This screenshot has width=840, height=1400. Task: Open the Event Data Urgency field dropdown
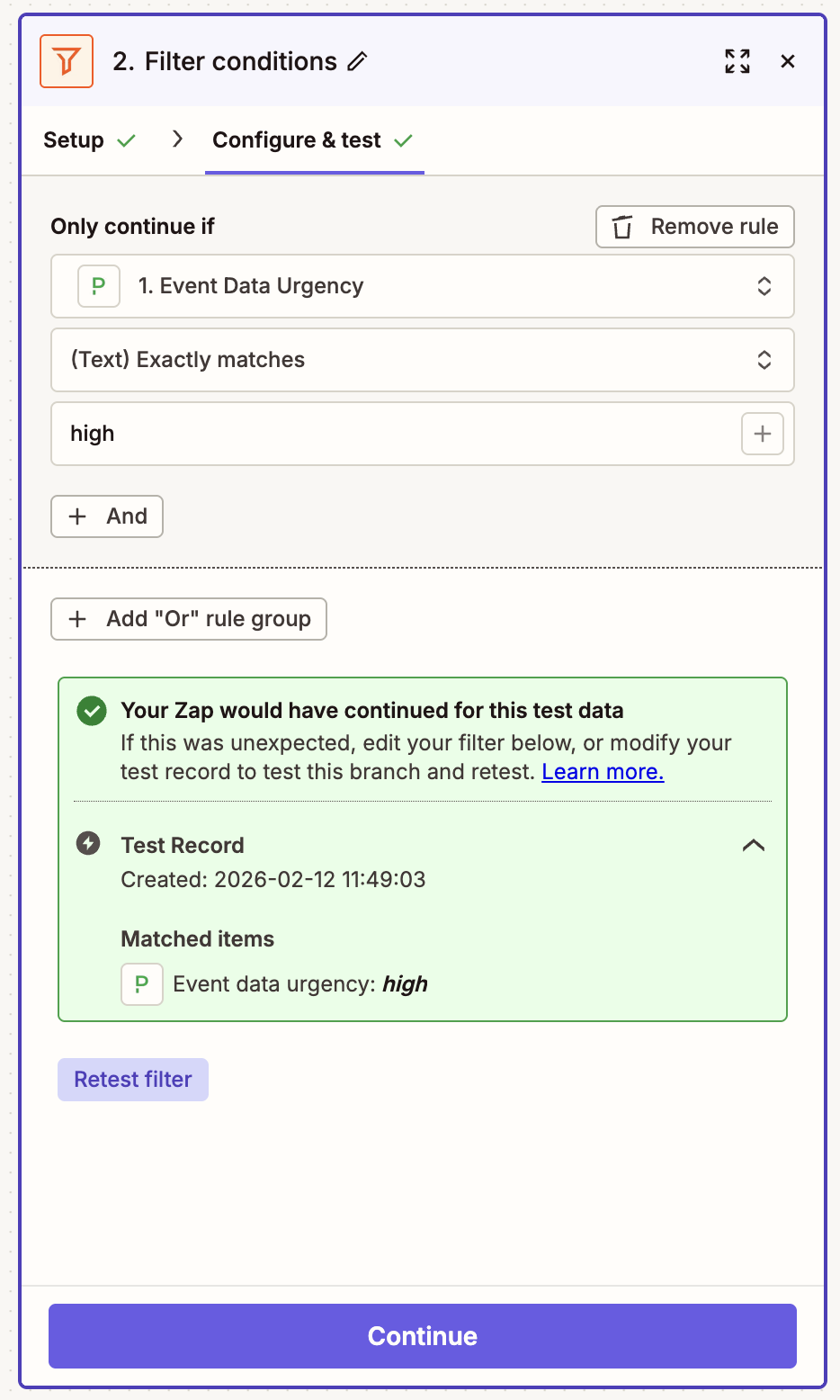(764, 285)
